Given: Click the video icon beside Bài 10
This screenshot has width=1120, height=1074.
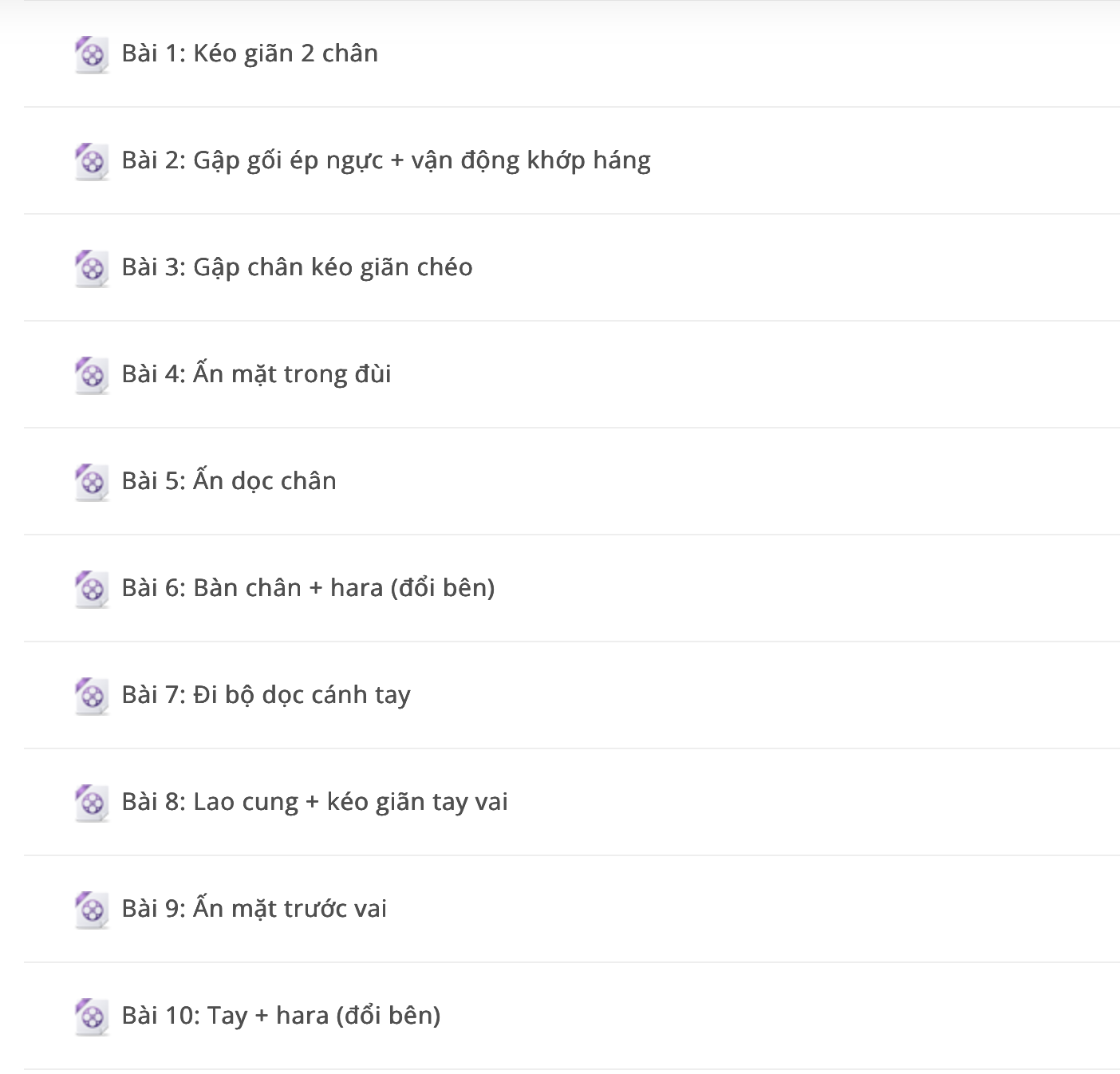Looking at the screenshot, I should pos(92,1017).
